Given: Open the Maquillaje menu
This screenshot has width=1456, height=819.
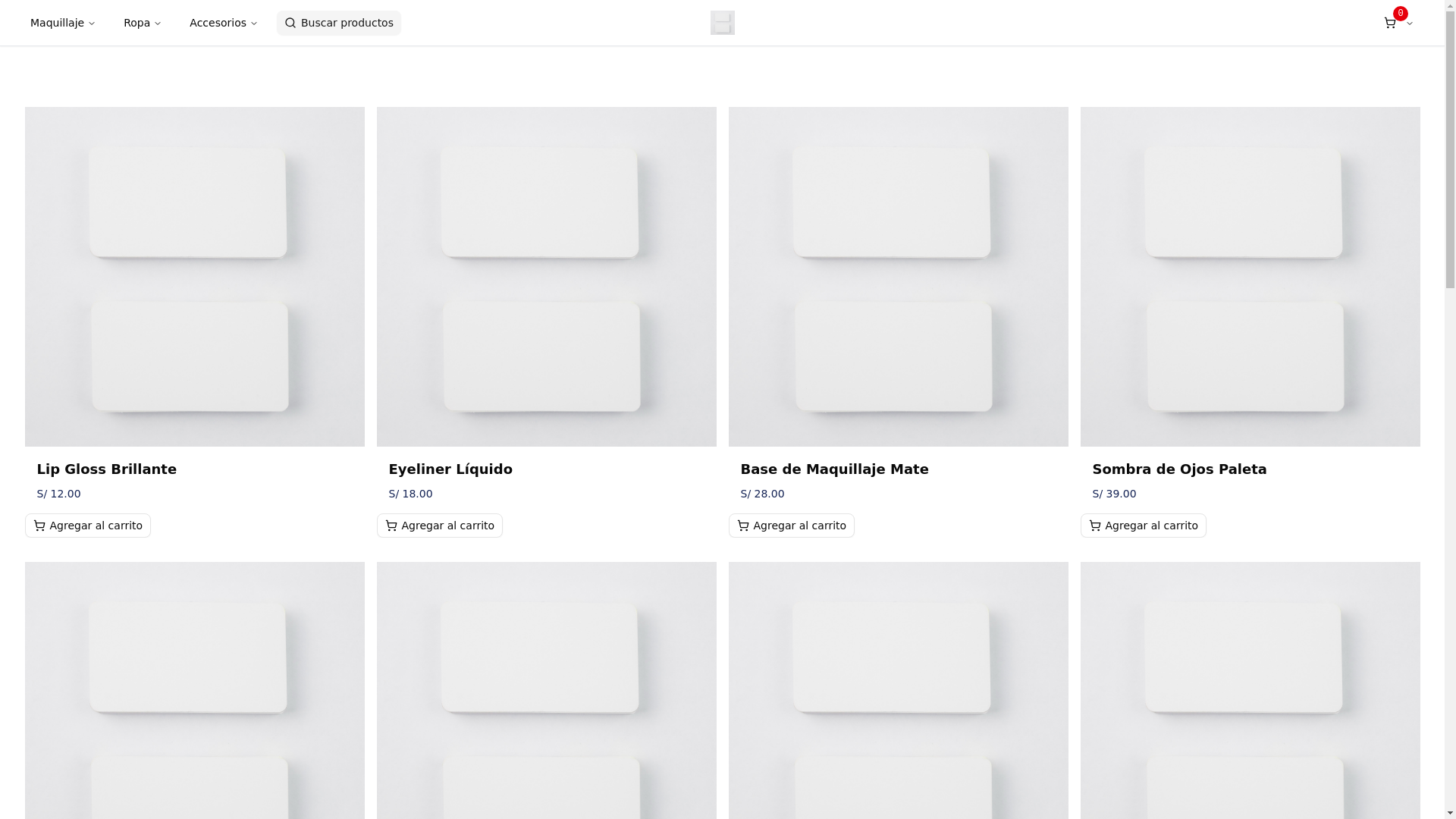Looking at the screenshot, I should coord(63,23).
